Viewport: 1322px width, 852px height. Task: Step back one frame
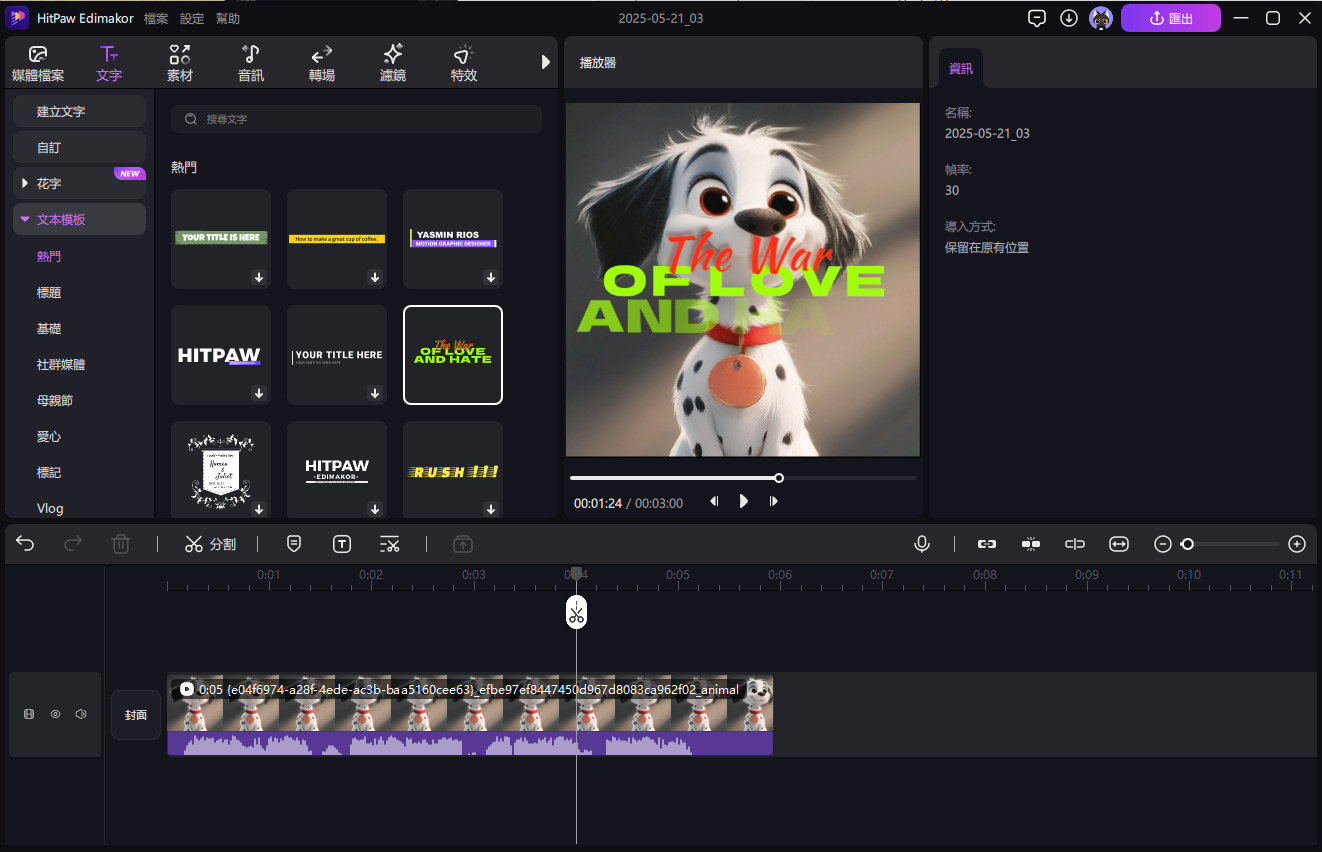714,501
